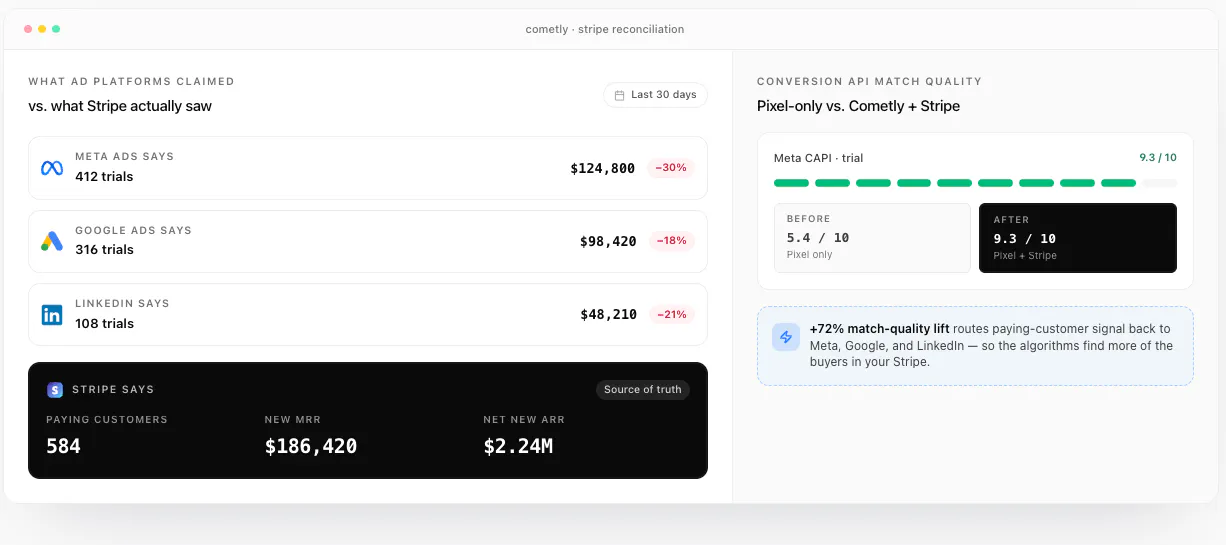Select the BEFORE 5.4 / 10 card
Screen dimensions: 1226x545
pyautogui.click(x=872, y=238)
